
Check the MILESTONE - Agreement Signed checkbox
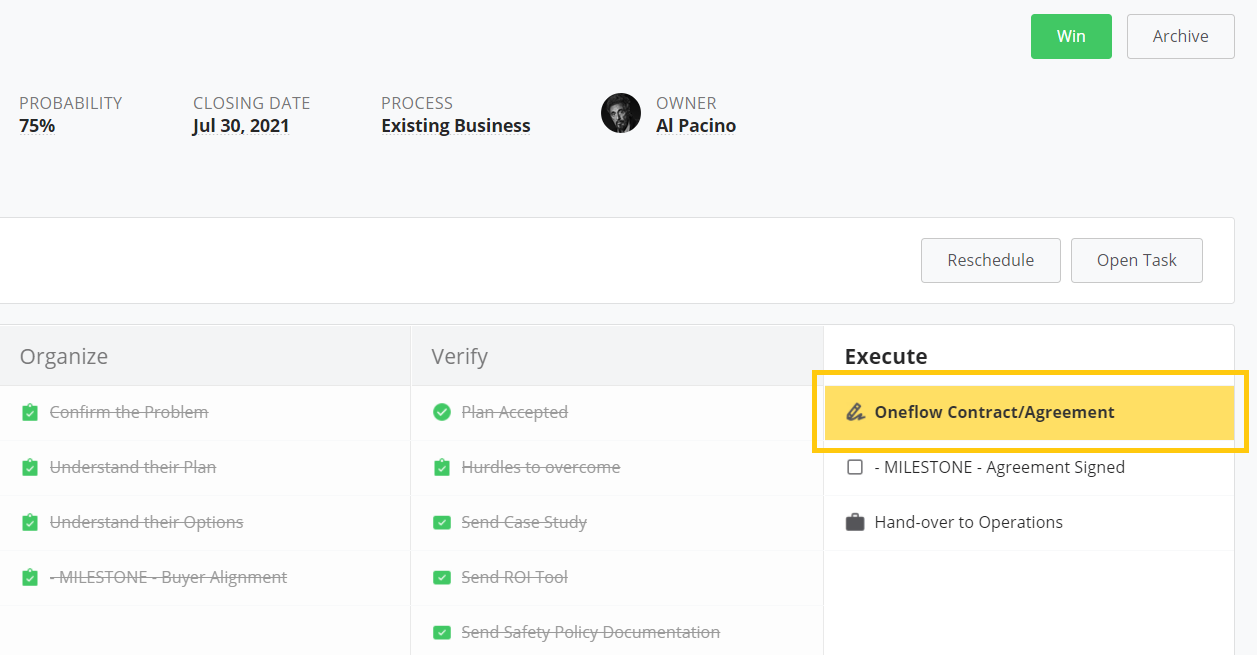click(x=855, y=466)
